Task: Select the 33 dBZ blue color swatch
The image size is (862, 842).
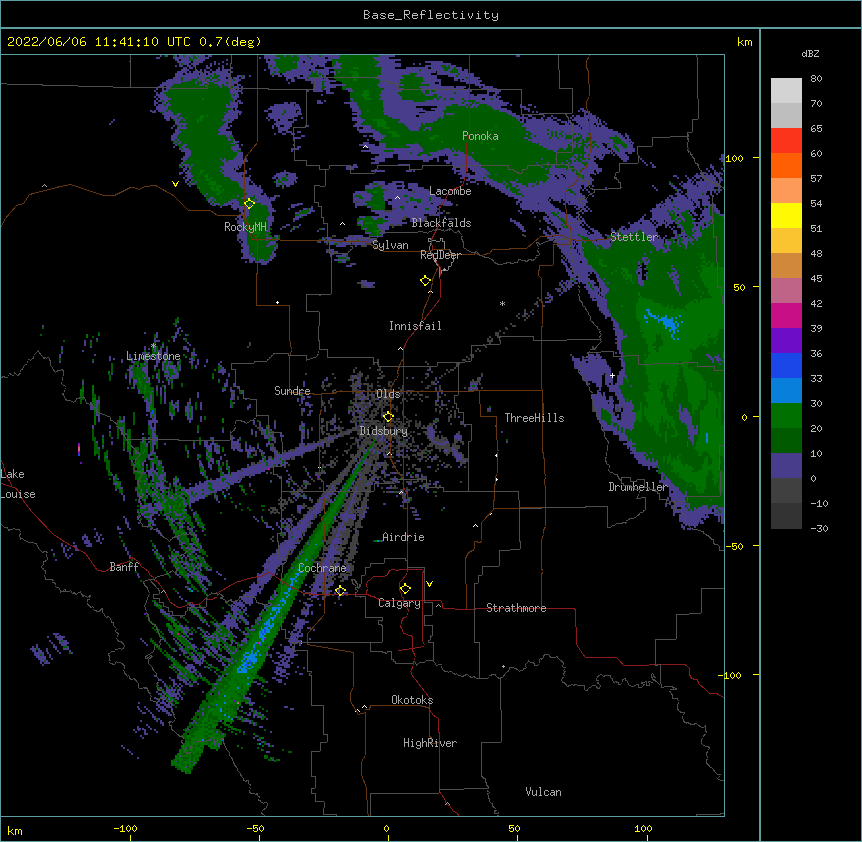Action: pos(786,390)
